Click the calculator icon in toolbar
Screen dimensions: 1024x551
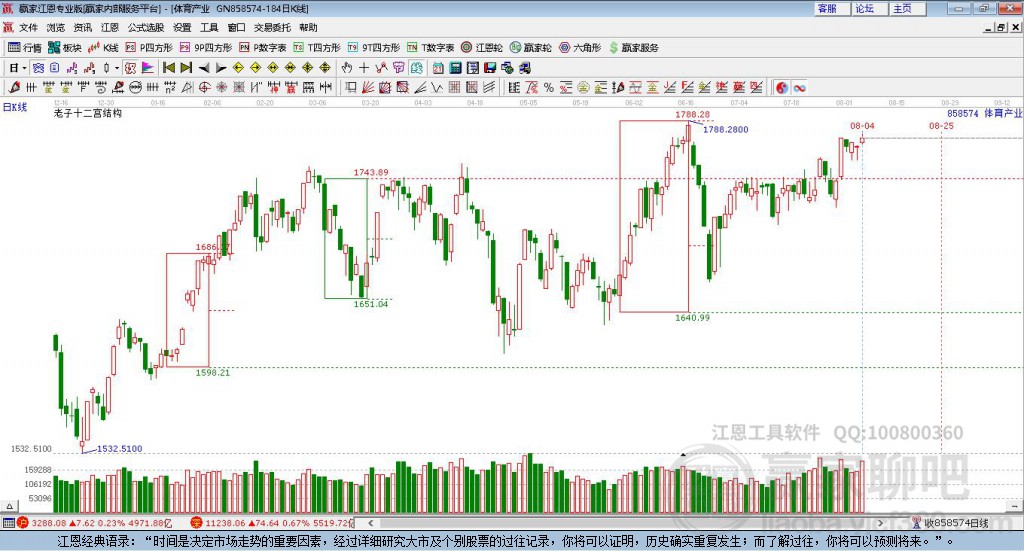455,68
